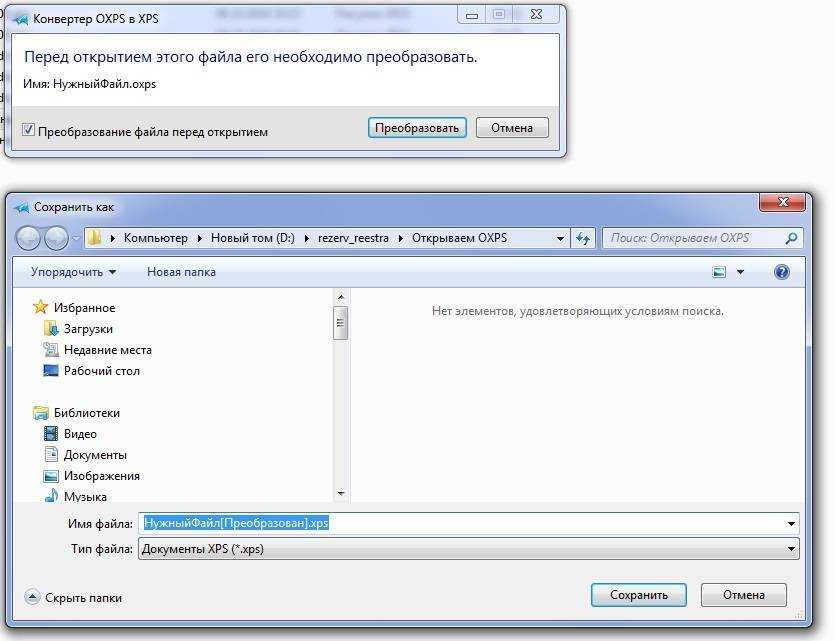Click navigation pane scrollbar up arrow

point(341,297)
